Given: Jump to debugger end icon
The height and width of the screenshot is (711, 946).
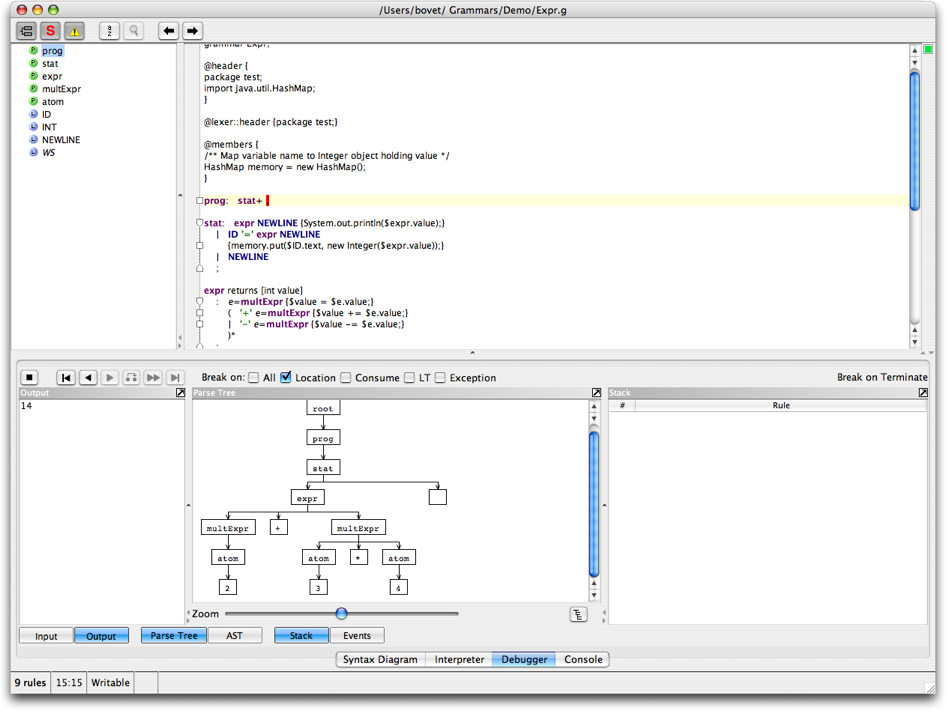Looking at the screenshot, I should [175, 378].
